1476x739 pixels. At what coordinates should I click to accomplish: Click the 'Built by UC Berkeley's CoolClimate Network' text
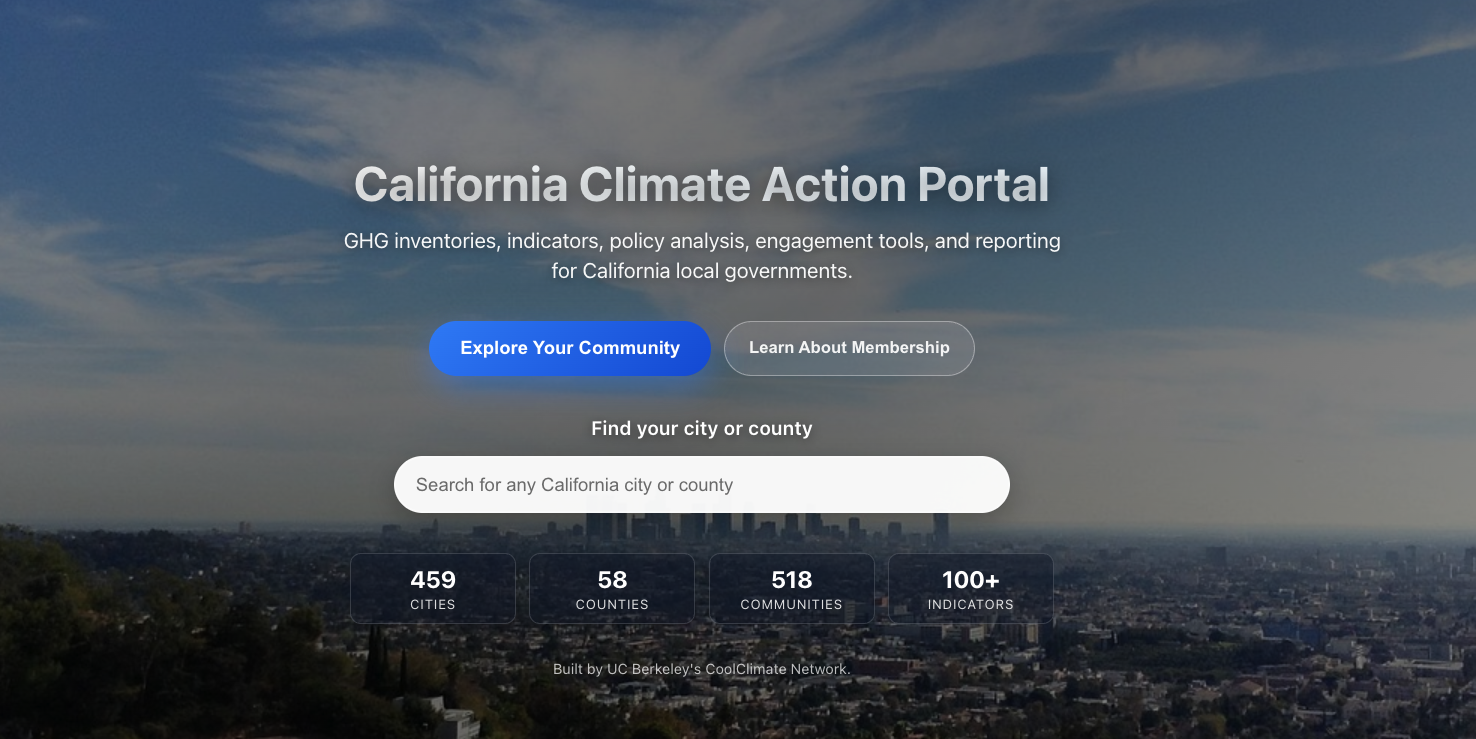[x=702, y=669]
